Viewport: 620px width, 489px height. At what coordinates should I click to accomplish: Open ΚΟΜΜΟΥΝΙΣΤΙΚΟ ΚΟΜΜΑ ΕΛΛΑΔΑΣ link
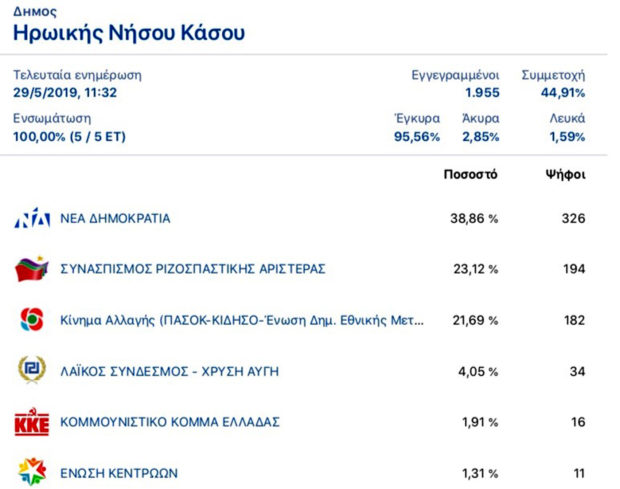point(170,422)
